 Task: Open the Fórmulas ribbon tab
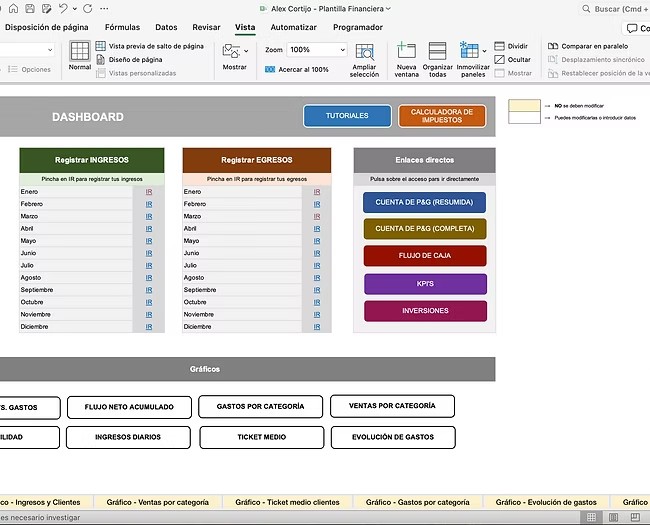tap(122, 27)
